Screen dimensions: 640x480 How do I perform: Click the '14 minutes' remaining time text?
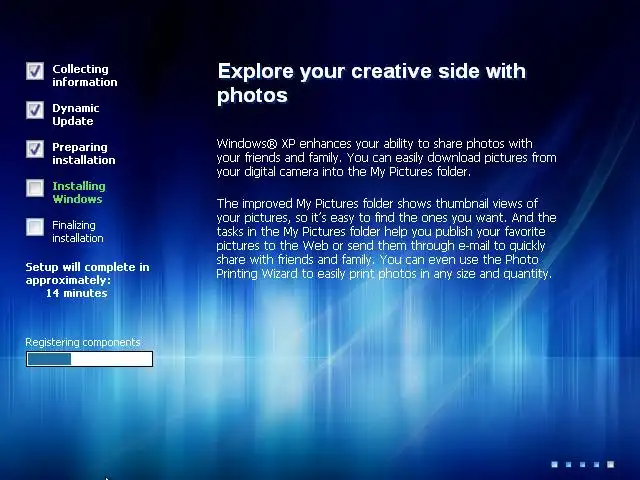76,293
